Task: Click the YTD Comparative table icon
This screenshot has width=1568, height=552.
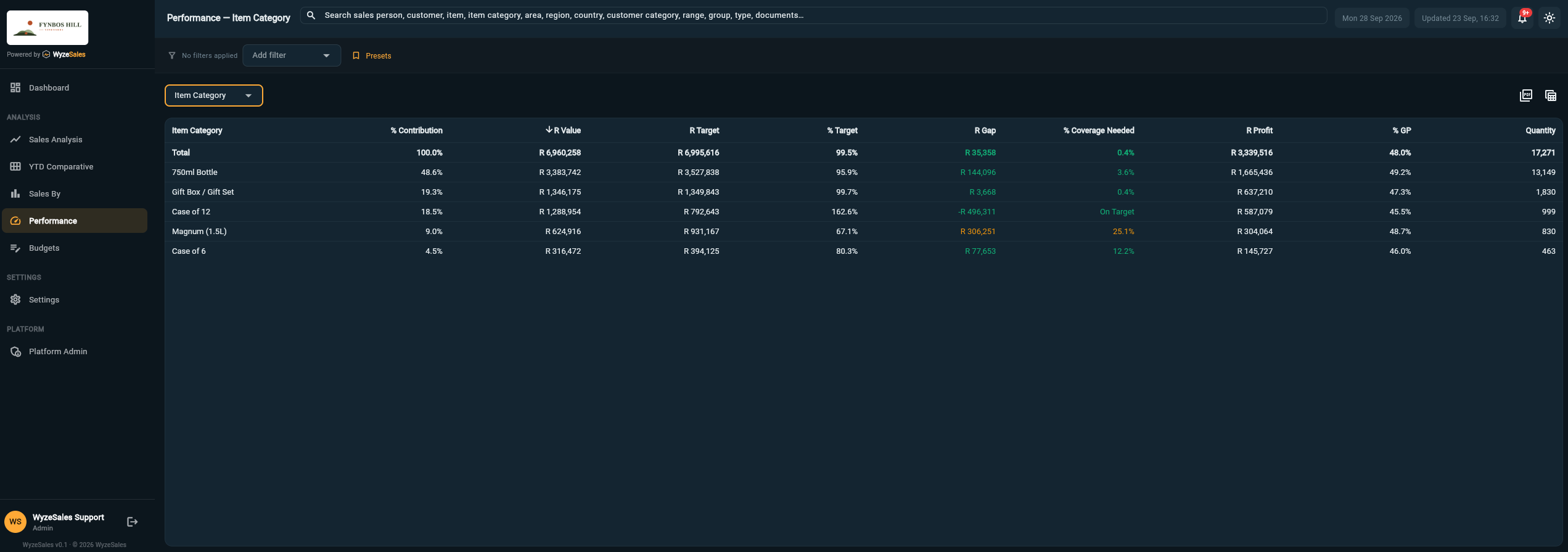Action: 15,166
